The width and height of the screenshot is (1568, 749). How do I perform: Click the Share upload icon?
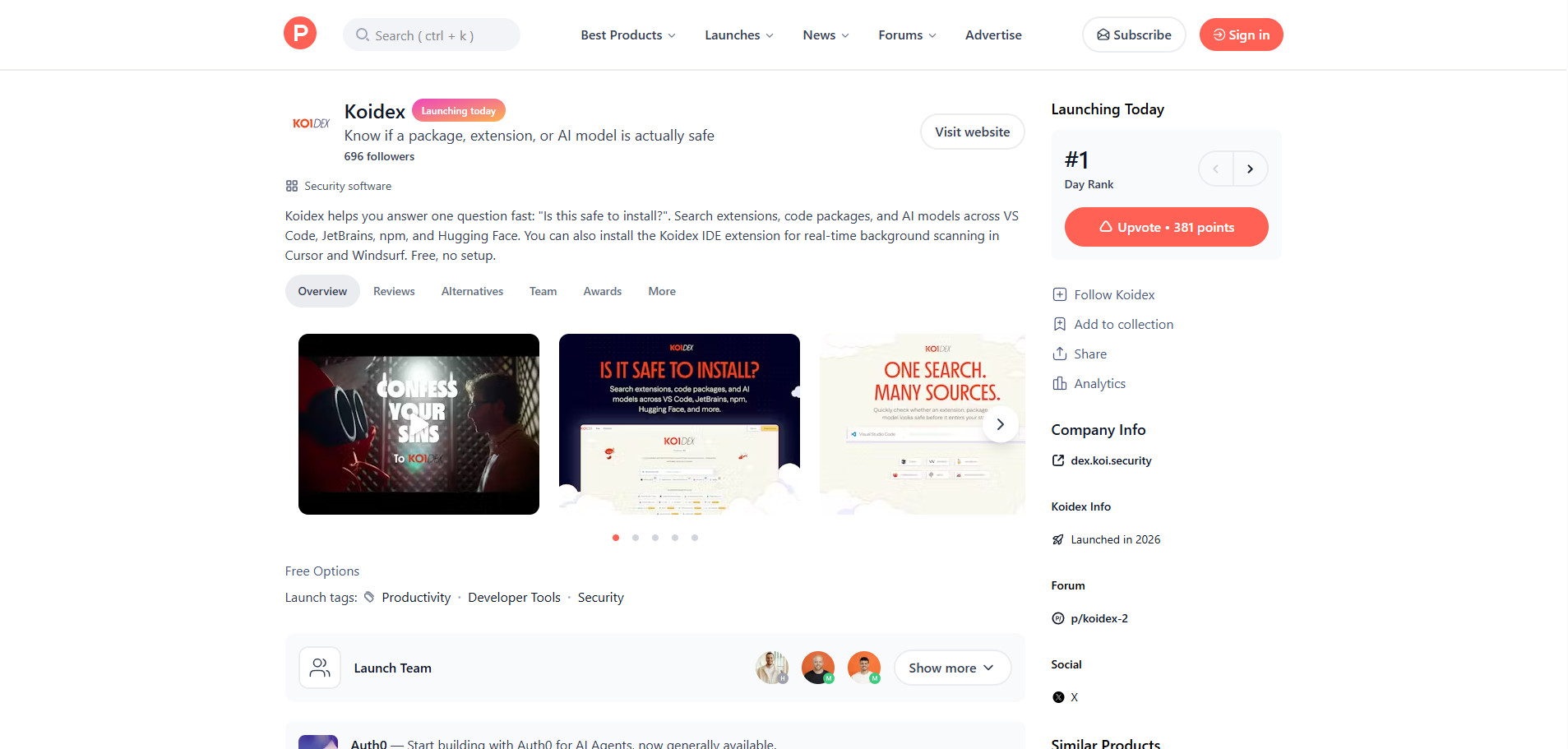pyautogui.click(x=1060, y=354)
